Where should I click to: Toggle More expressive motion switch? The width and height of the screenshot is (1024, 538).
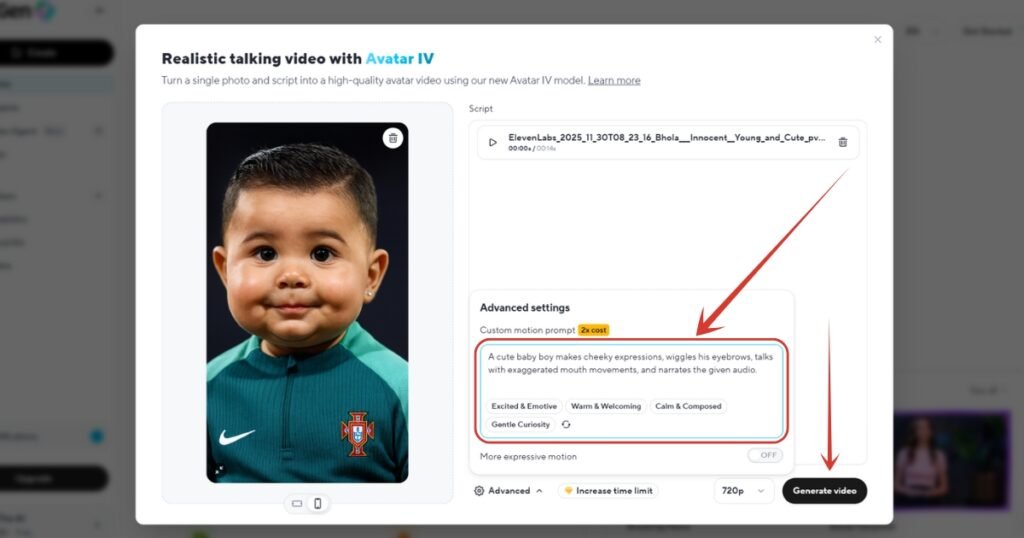point(765,455)
